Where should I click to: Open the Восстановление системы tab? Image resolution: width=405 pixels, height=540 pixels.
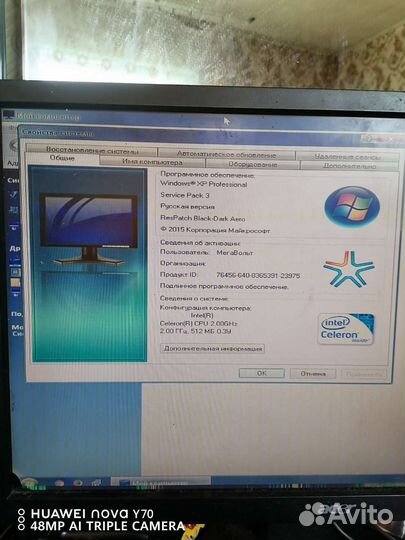92,150
